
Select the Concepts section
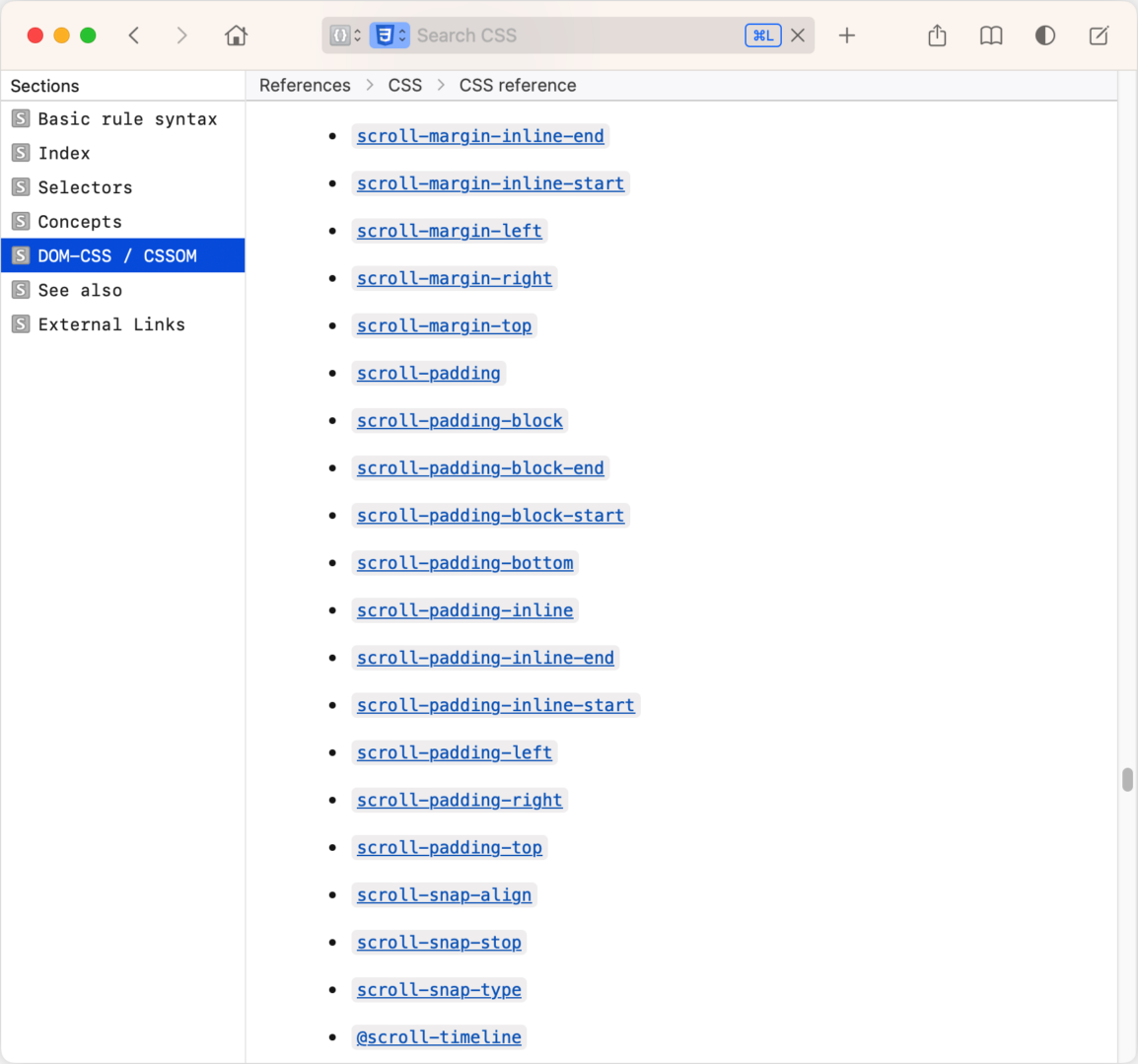point(122,221)
